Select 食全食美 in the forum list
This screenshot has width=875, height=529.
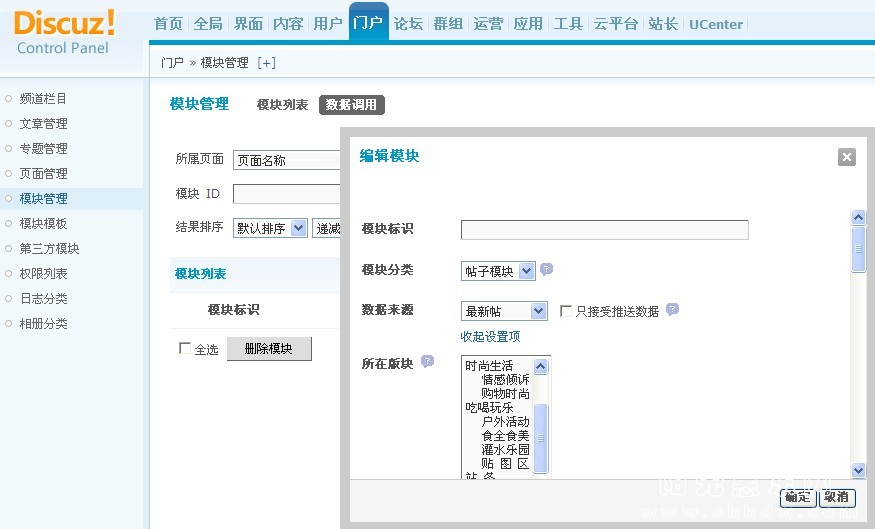506,436
